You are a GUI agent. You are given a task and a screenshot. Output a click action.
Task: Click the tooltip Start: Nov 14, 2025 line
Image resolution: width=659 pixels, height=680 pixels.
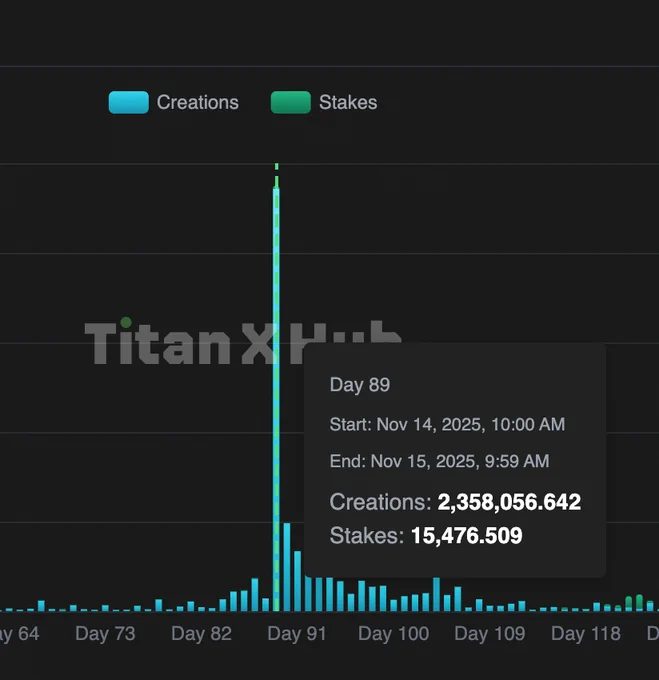coord(447,424)
